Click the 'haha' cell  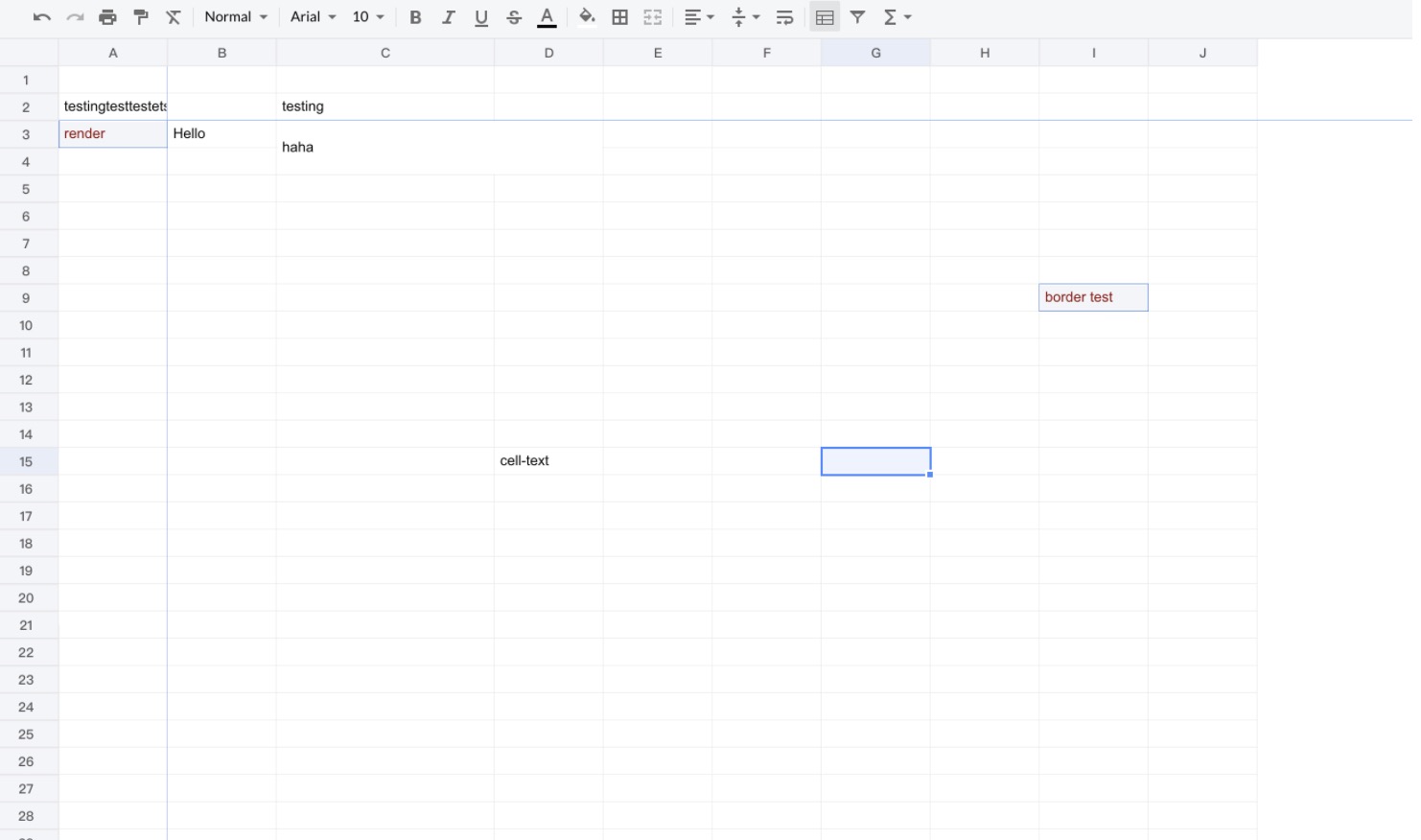tap(440, 148)
